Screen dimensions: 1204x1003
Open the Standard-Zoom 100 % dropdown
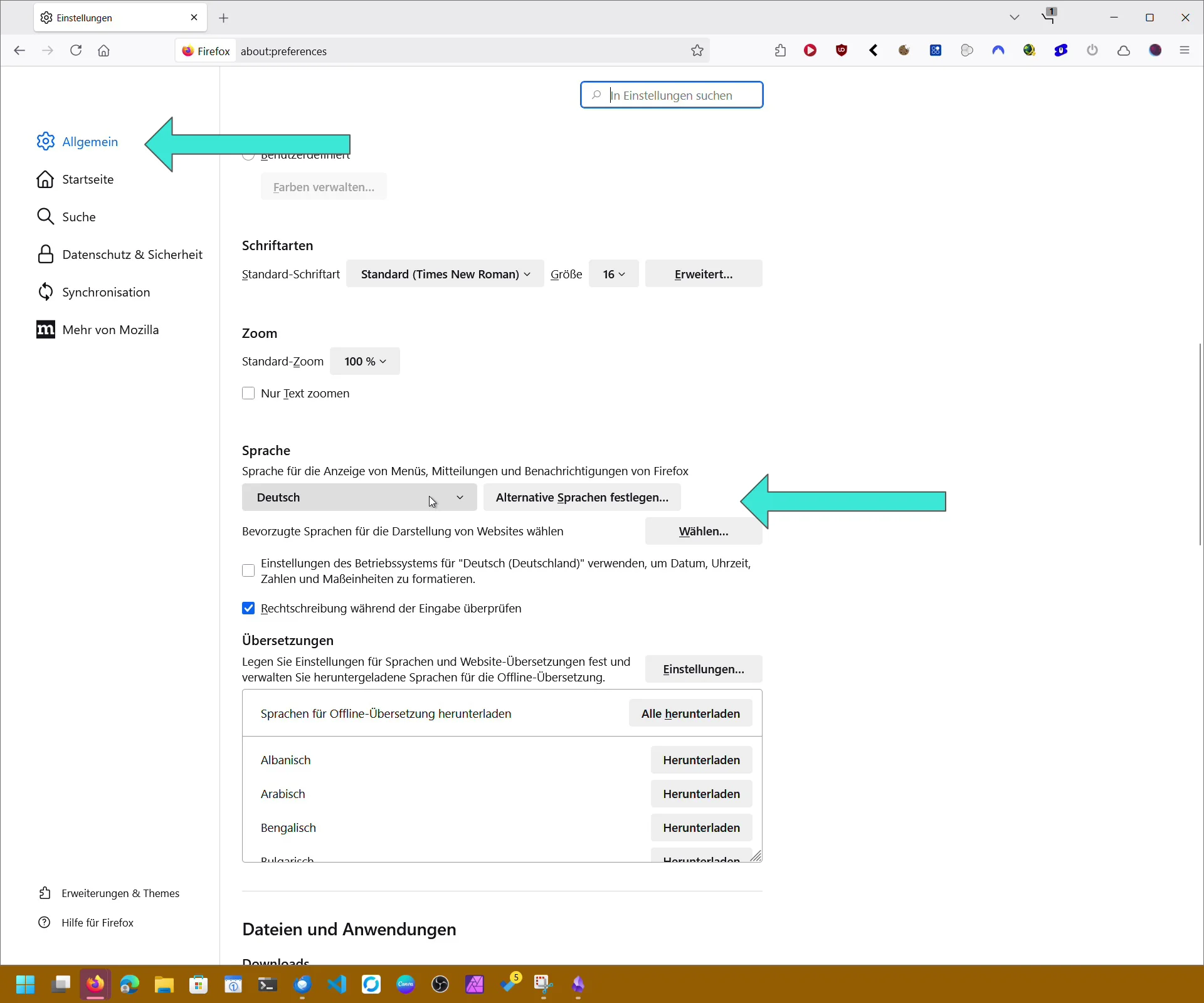tap(365, 361)
